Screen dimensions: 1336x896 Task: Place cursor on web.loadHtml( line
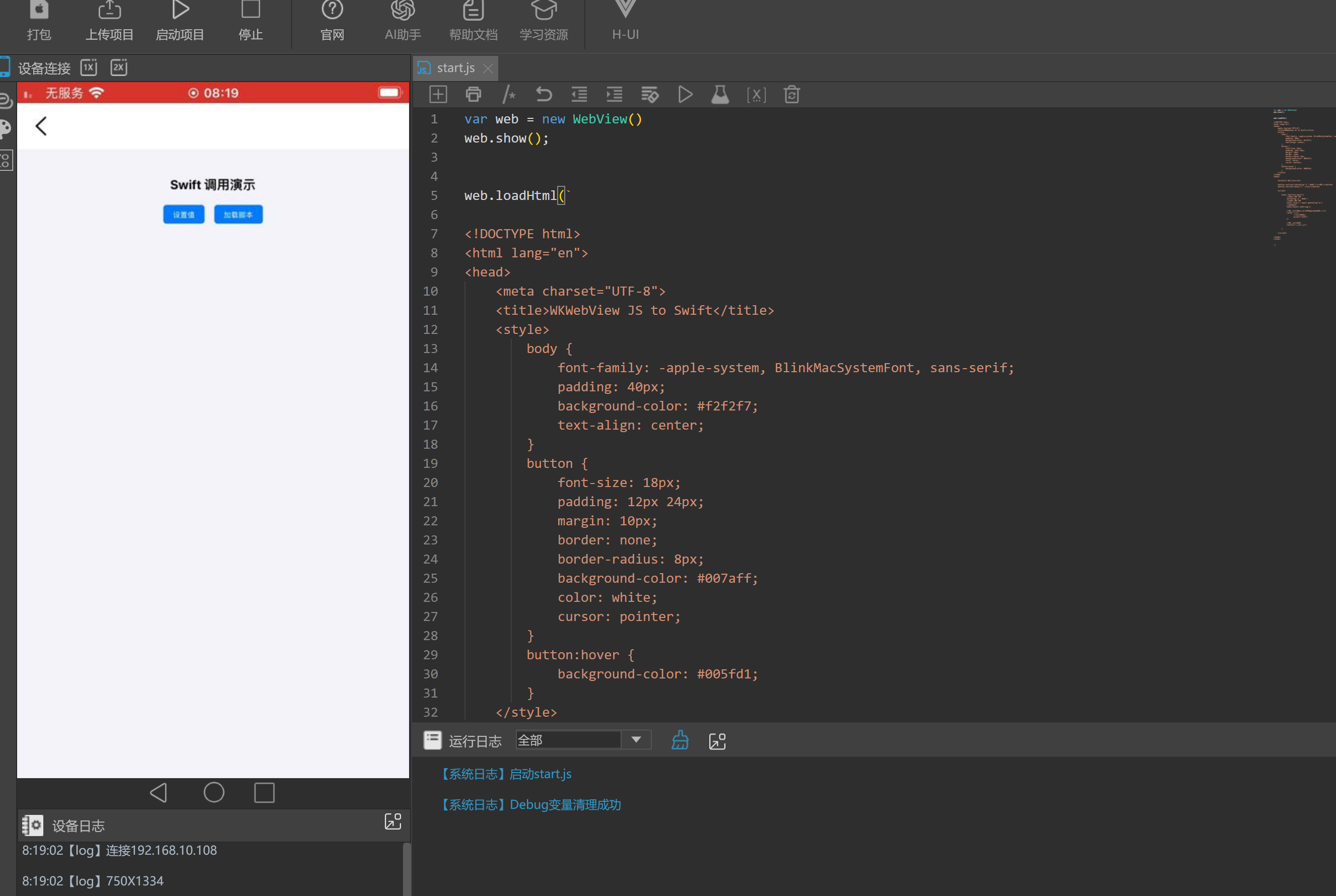point(517,195)
